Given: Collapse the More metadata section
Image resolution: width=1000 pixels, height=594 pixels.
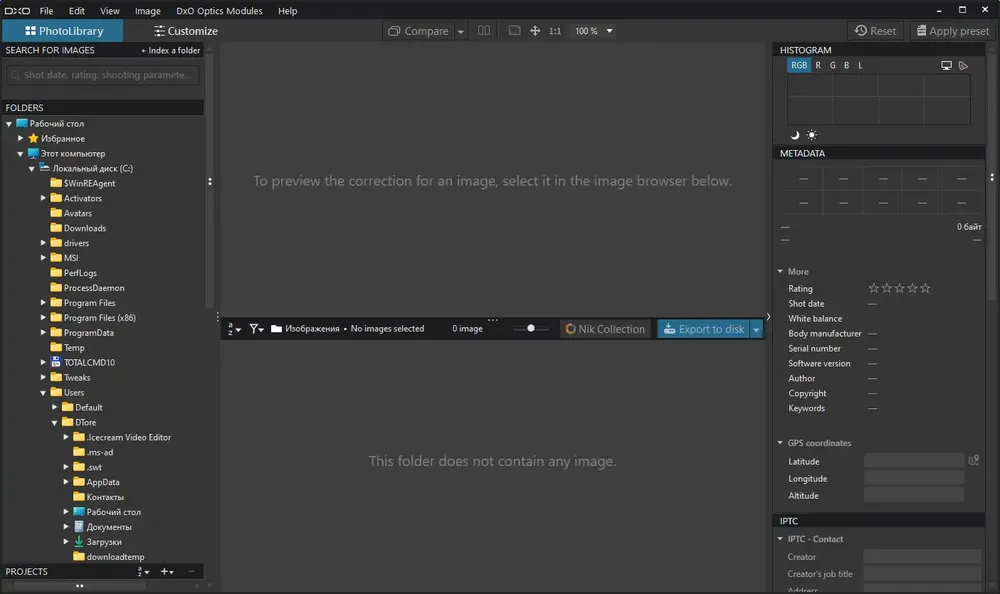Looking at the screenshot, I should (x=780, y=271).
